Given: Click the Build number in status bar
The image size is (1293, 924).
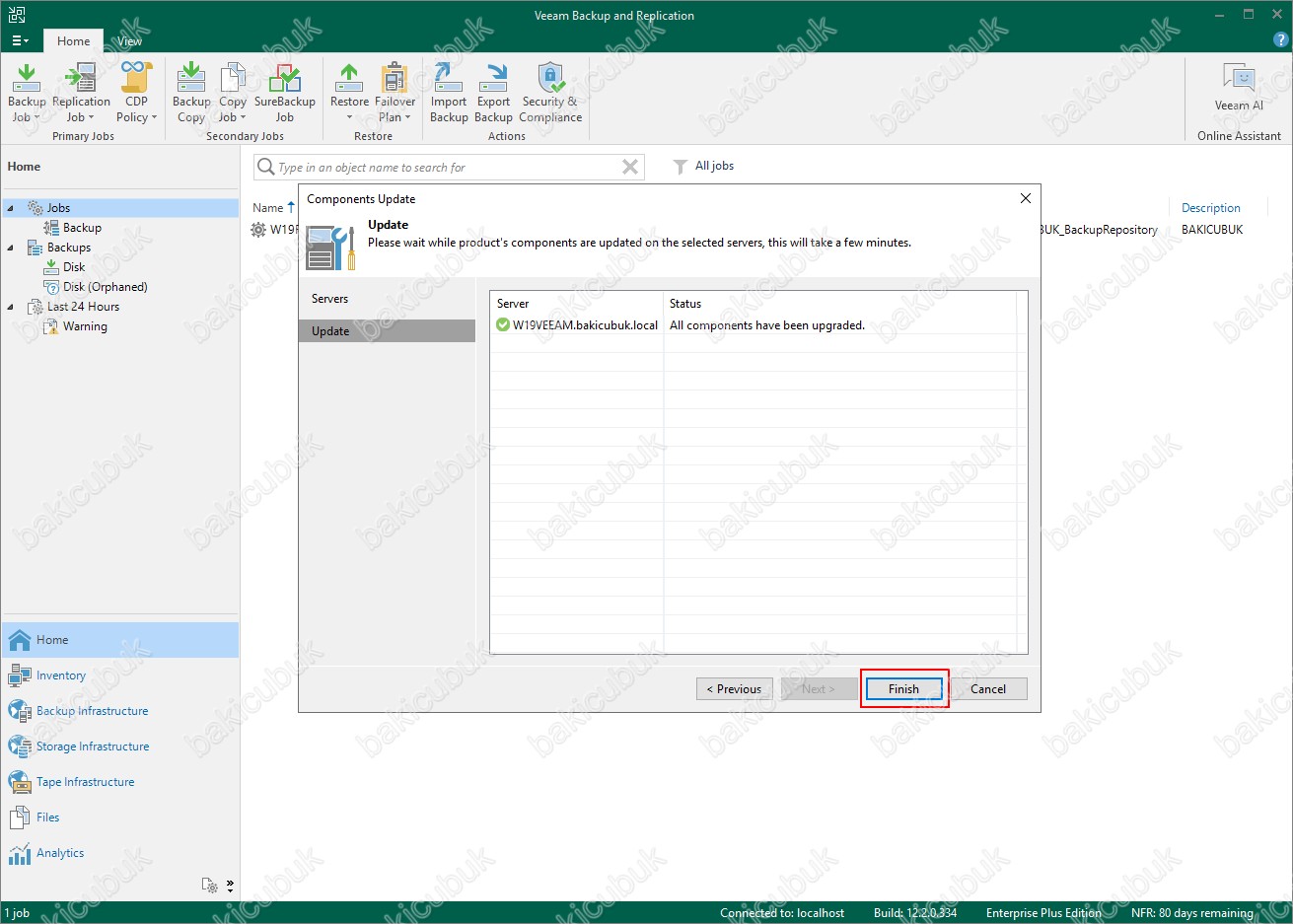Looking at the screenshot, I should pyautogui.click(x=915, y=913).
